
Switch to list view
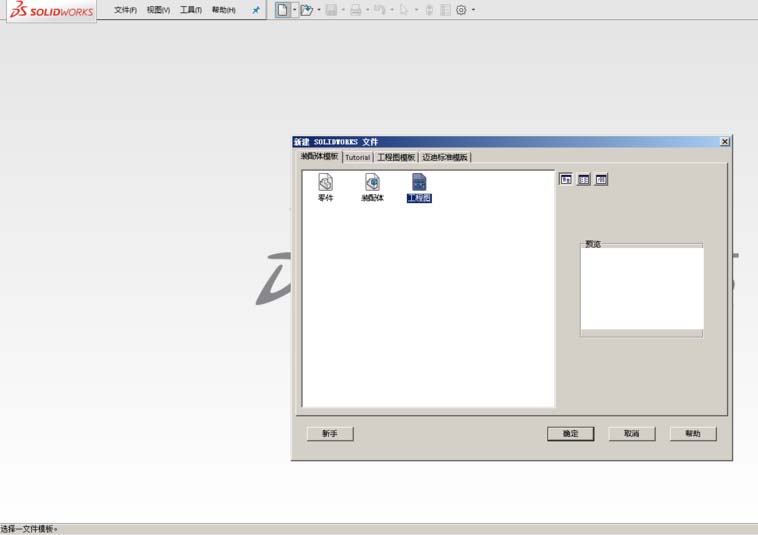point(583,179)
